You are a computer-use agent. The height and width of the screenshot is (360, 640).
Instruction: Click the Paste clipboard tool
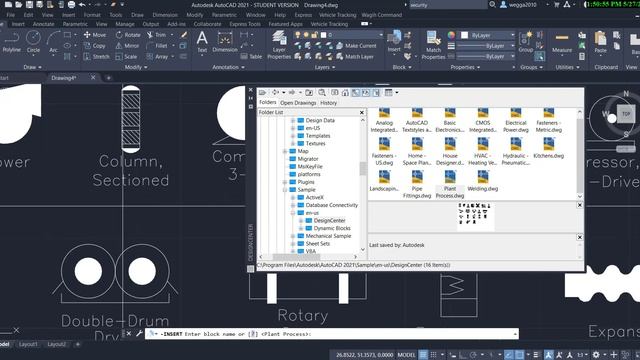click(x=600, y=42)
